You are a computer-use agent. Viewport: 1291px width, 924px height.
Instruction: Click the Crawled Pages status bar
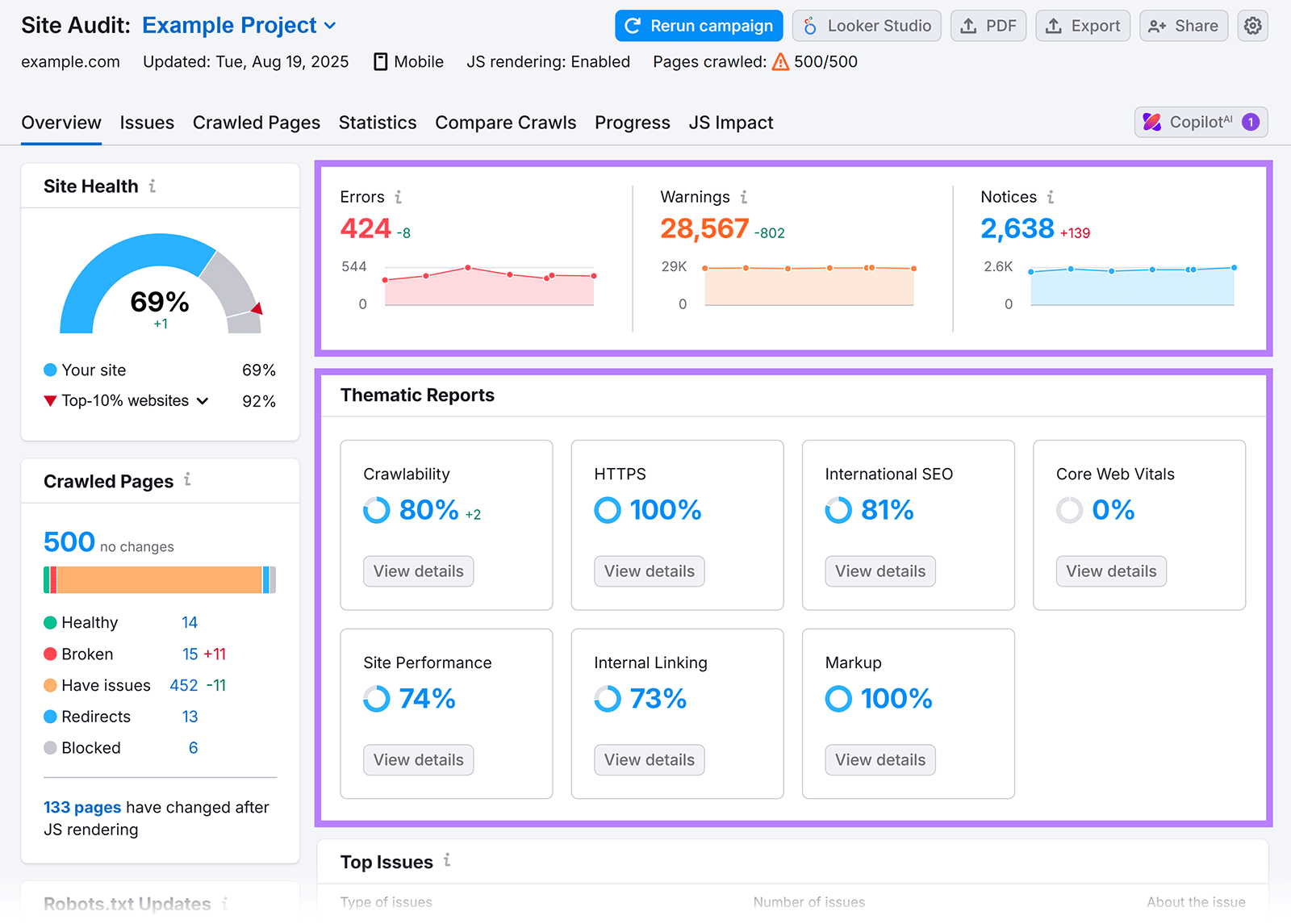tap(159, 579)
